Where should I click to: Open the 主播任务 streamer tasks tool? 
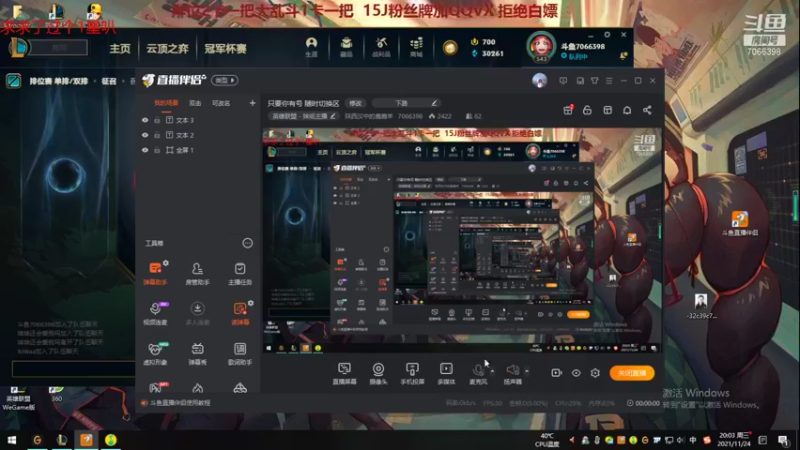click(x=240, y=273)
